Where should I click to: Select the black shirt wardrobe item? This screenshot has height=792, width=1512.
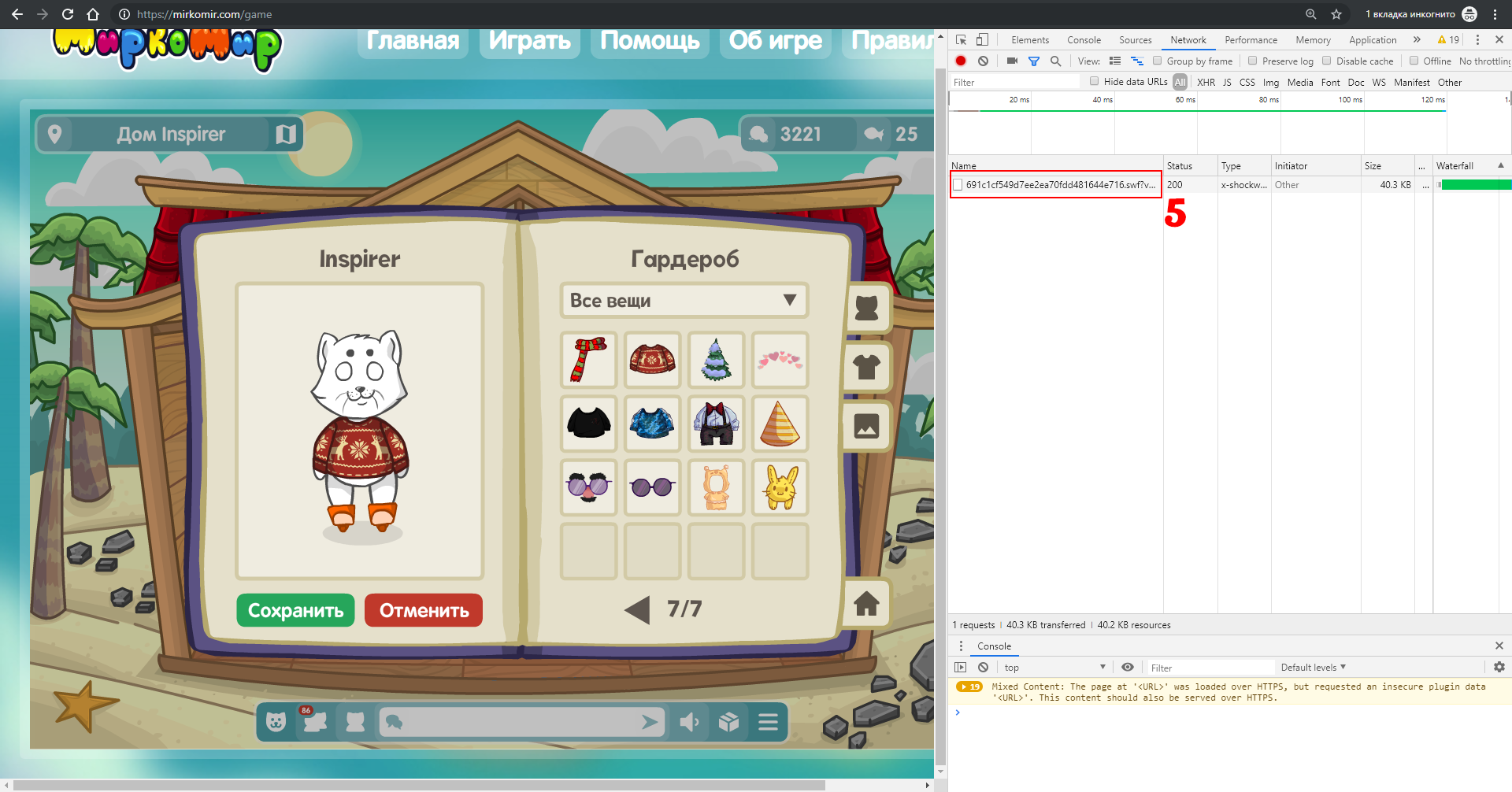pos(588,424)
